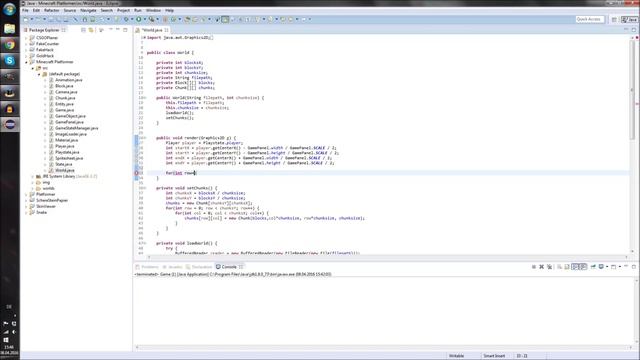The image size is (640, 360).
Task: Toggle Show Console When Standard Out Changes
Action: 575,267
